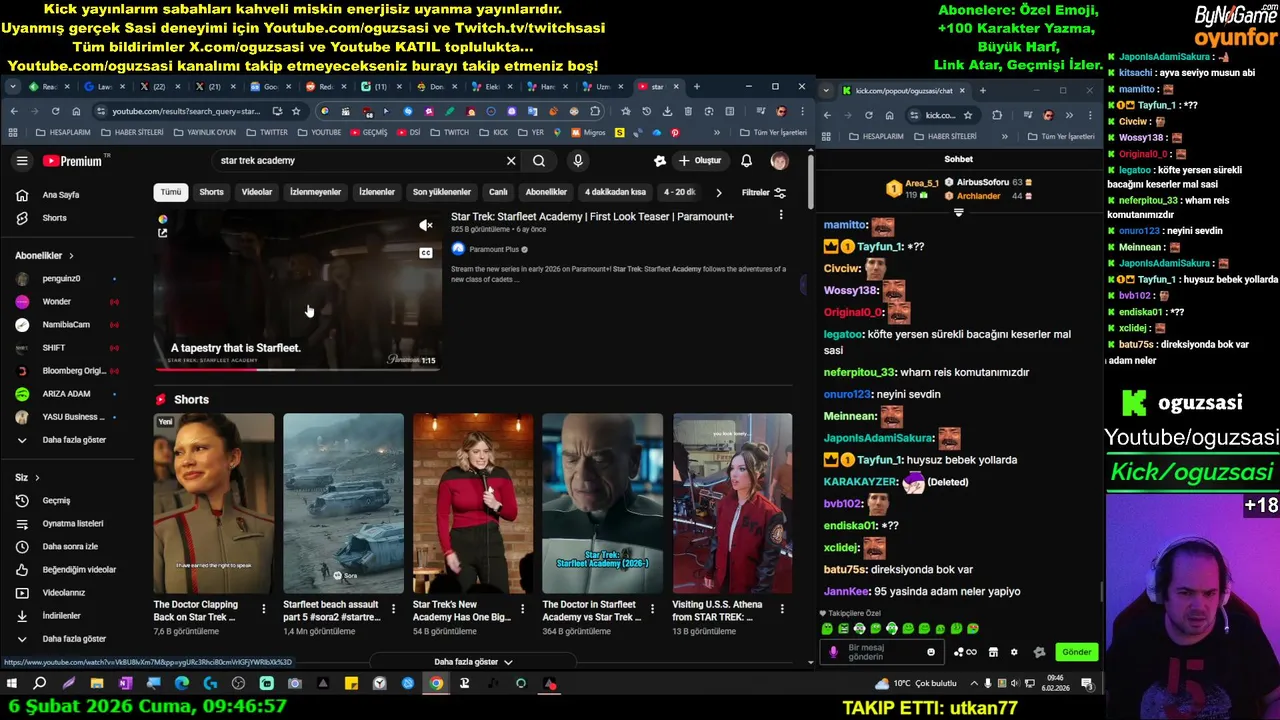Show hidden bookmarks in YouTube window
The image size is (1280, 720).
pyautogui.click(x=716, y=133)
